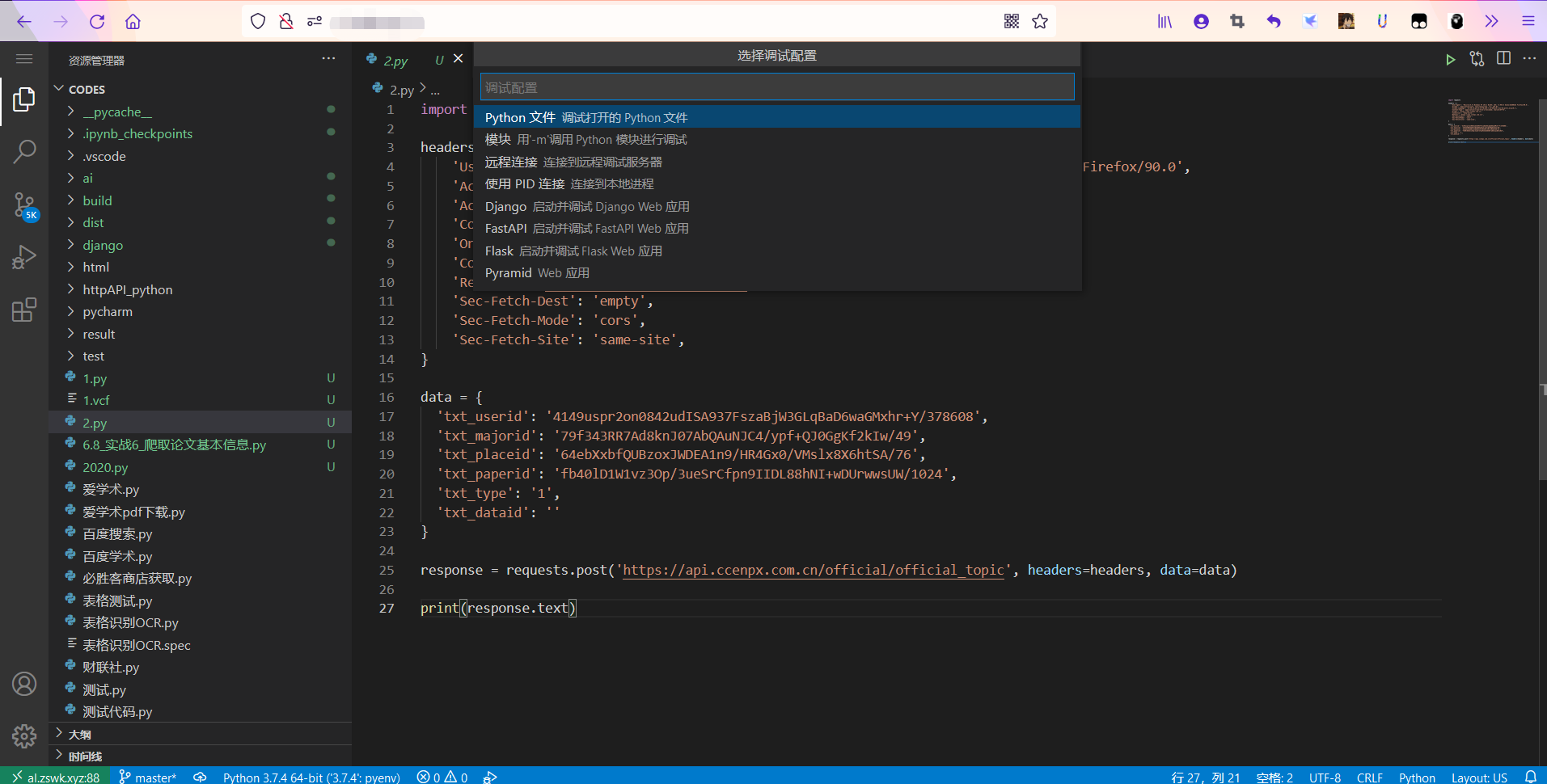Click the debug start icon in status bar
Screen dimensions: 1547x784
pos(489,777)
